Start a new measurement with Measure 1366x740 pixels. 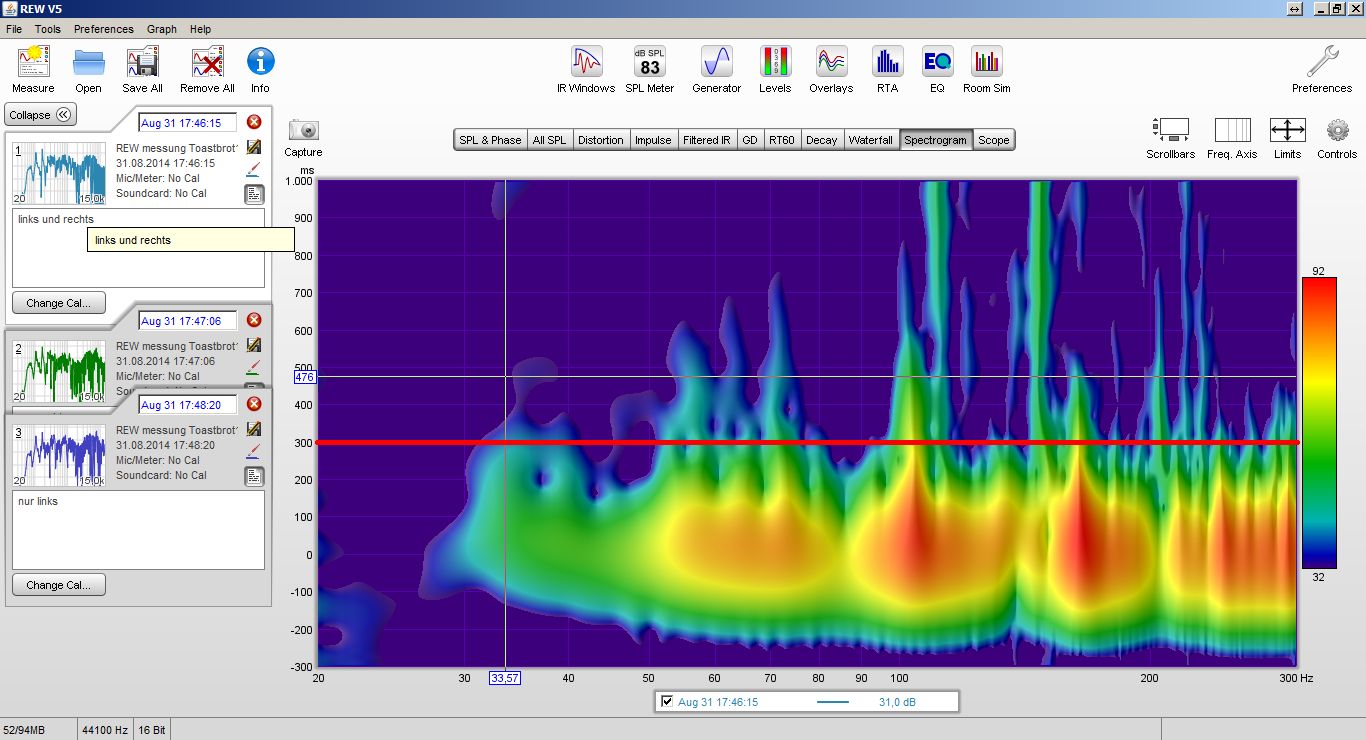(33, 69)
